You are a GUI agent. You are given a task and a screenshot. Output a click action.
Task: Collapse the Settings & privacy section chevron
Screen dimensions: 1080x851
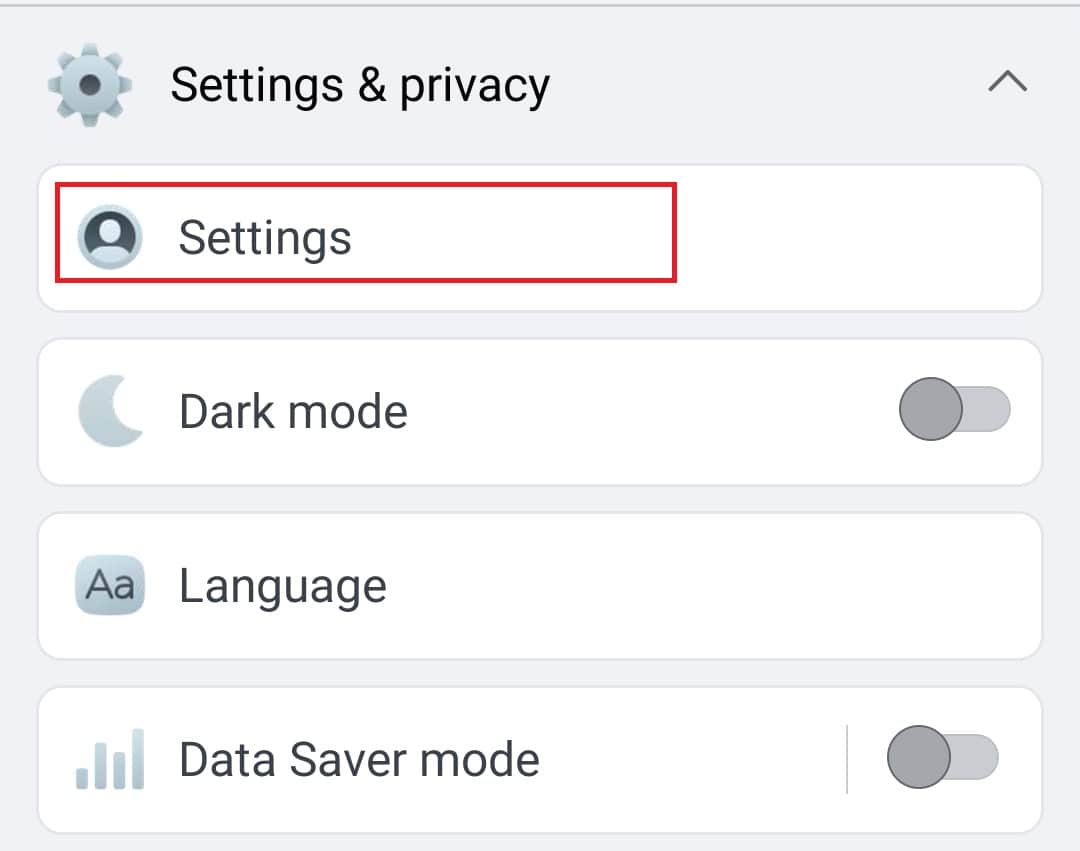[x=1007, y=82]
